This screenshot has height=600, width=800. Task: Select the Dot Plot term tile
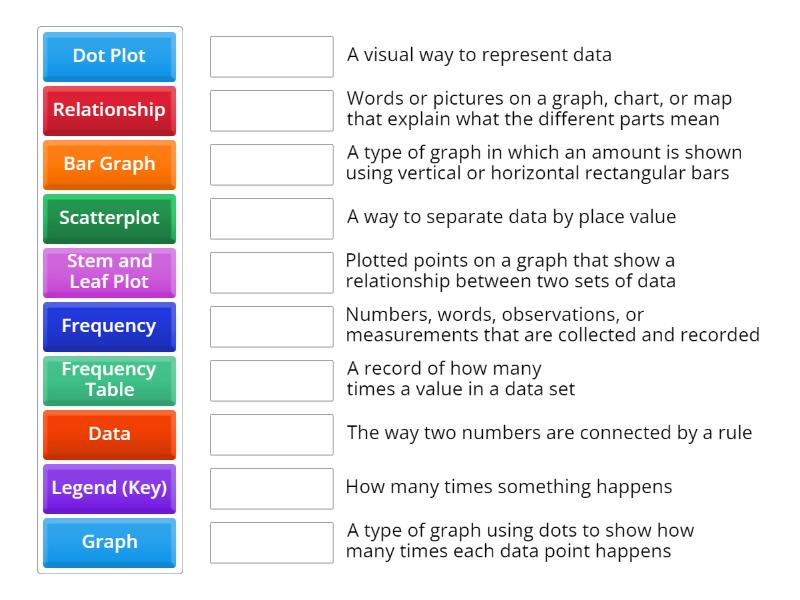[108, 56]
